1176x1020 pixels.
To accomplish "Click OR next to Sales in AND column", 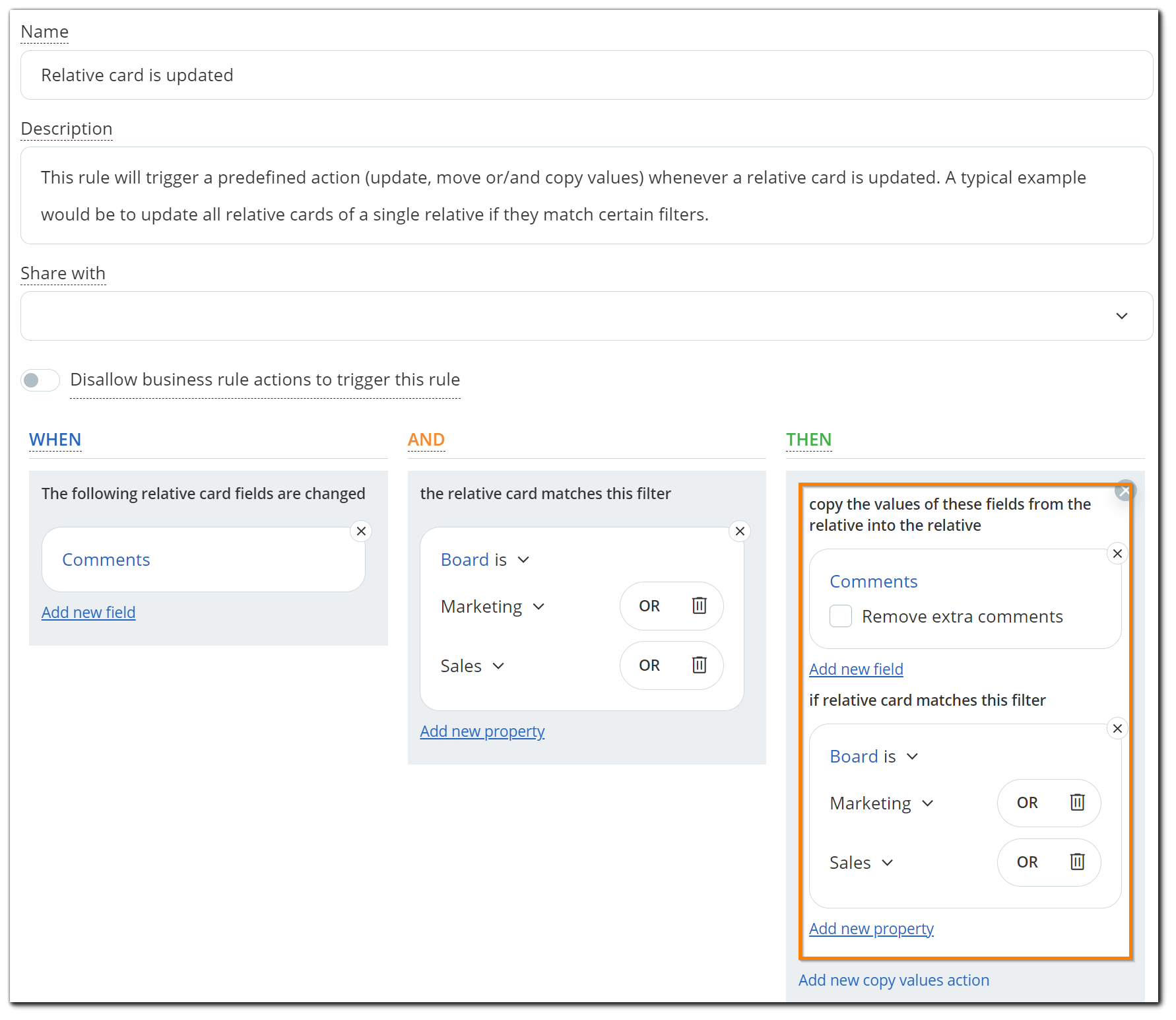I will (649, 665).
